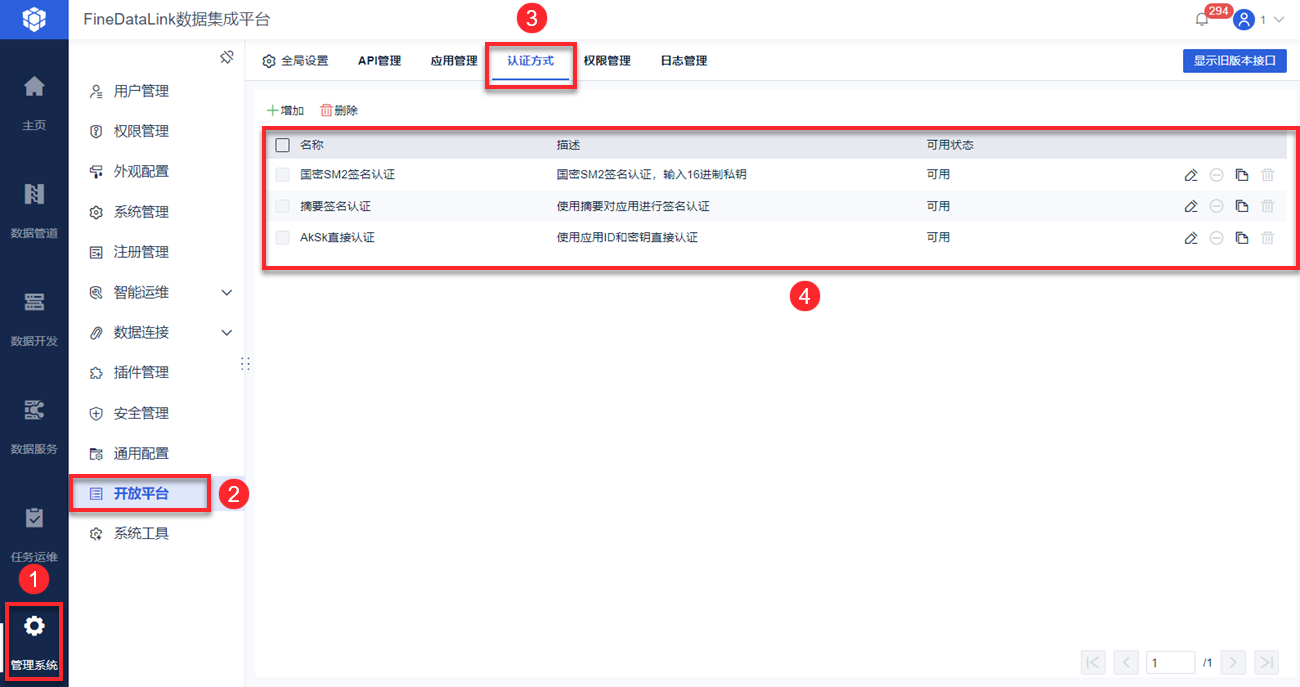Tick the select-all checkbox in the header
The image size is (1300, 687).
[x=282, y=145]
